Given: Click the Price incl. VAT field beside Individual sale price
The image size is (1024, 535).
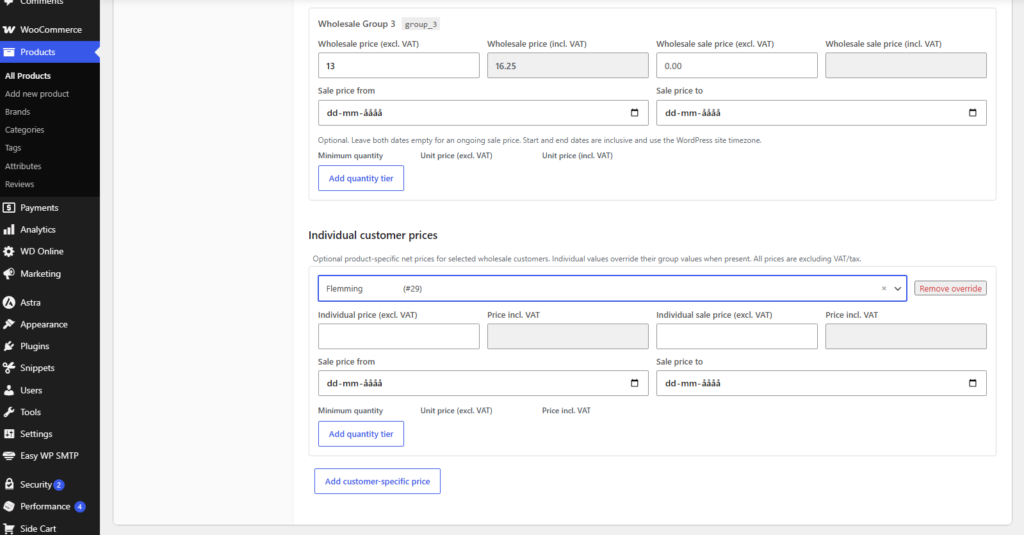Looking at the screenshot, I should (906, 336).
